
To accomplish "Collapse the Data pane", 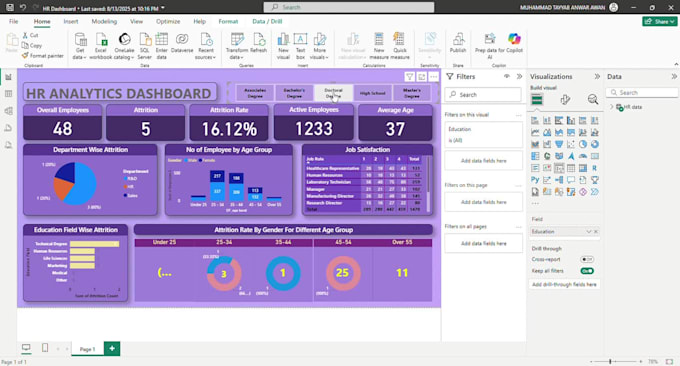I will click(674, 76).
